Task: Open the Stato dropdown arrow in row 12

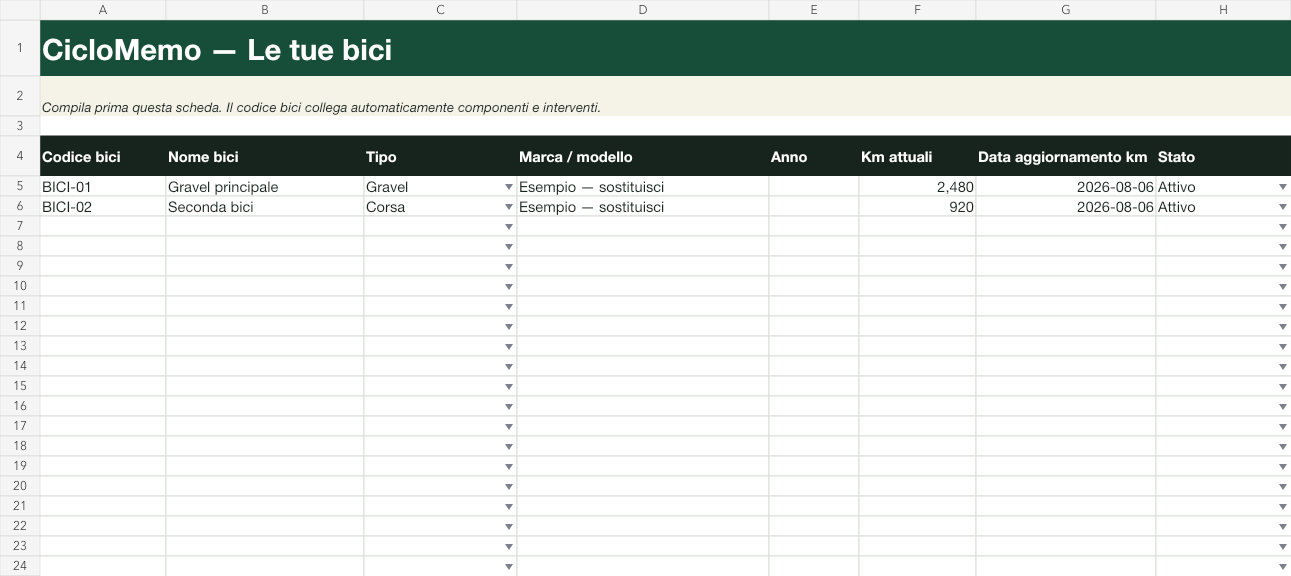Action: [1283, 327]
